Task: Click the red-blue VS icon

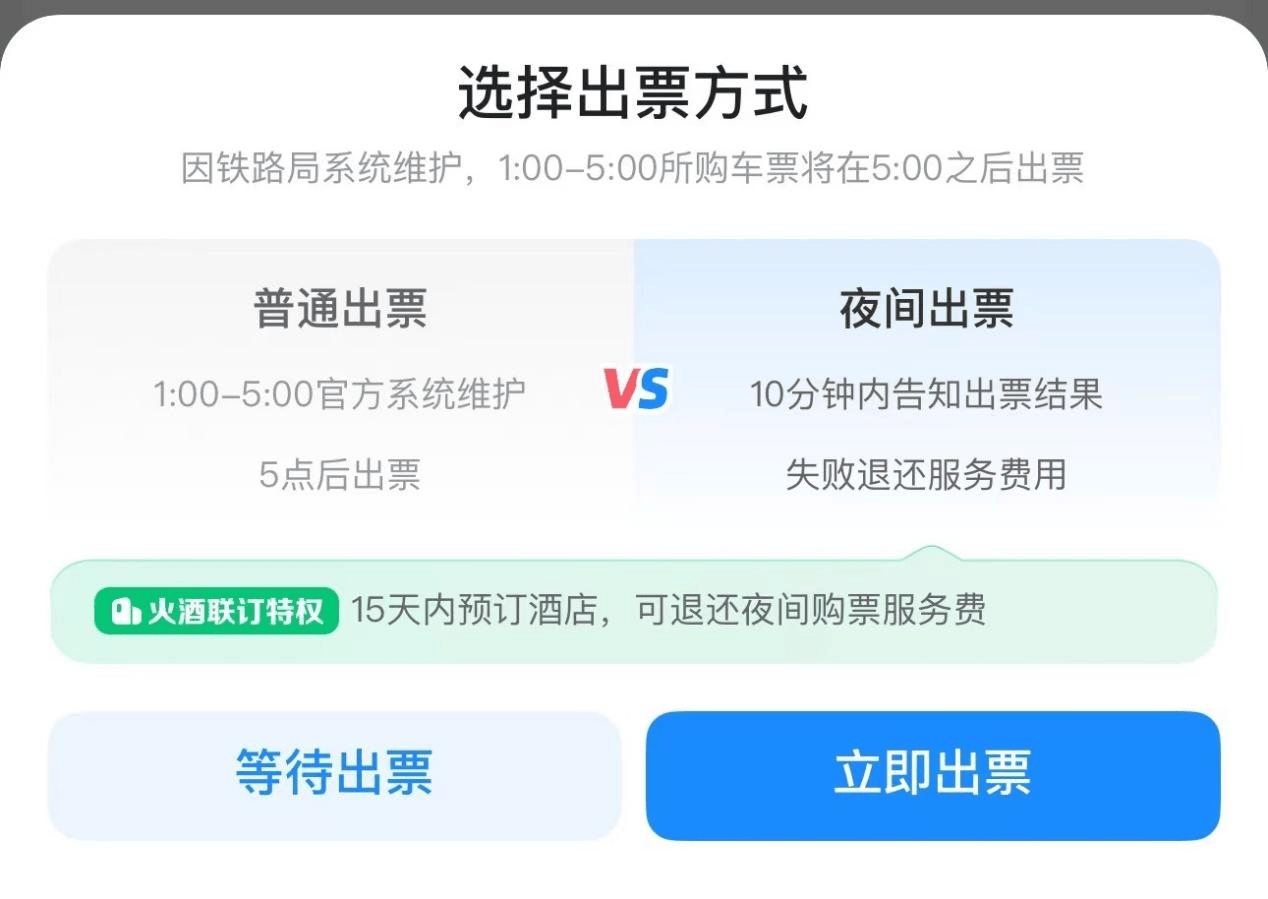Action: (x=637, y=387)
